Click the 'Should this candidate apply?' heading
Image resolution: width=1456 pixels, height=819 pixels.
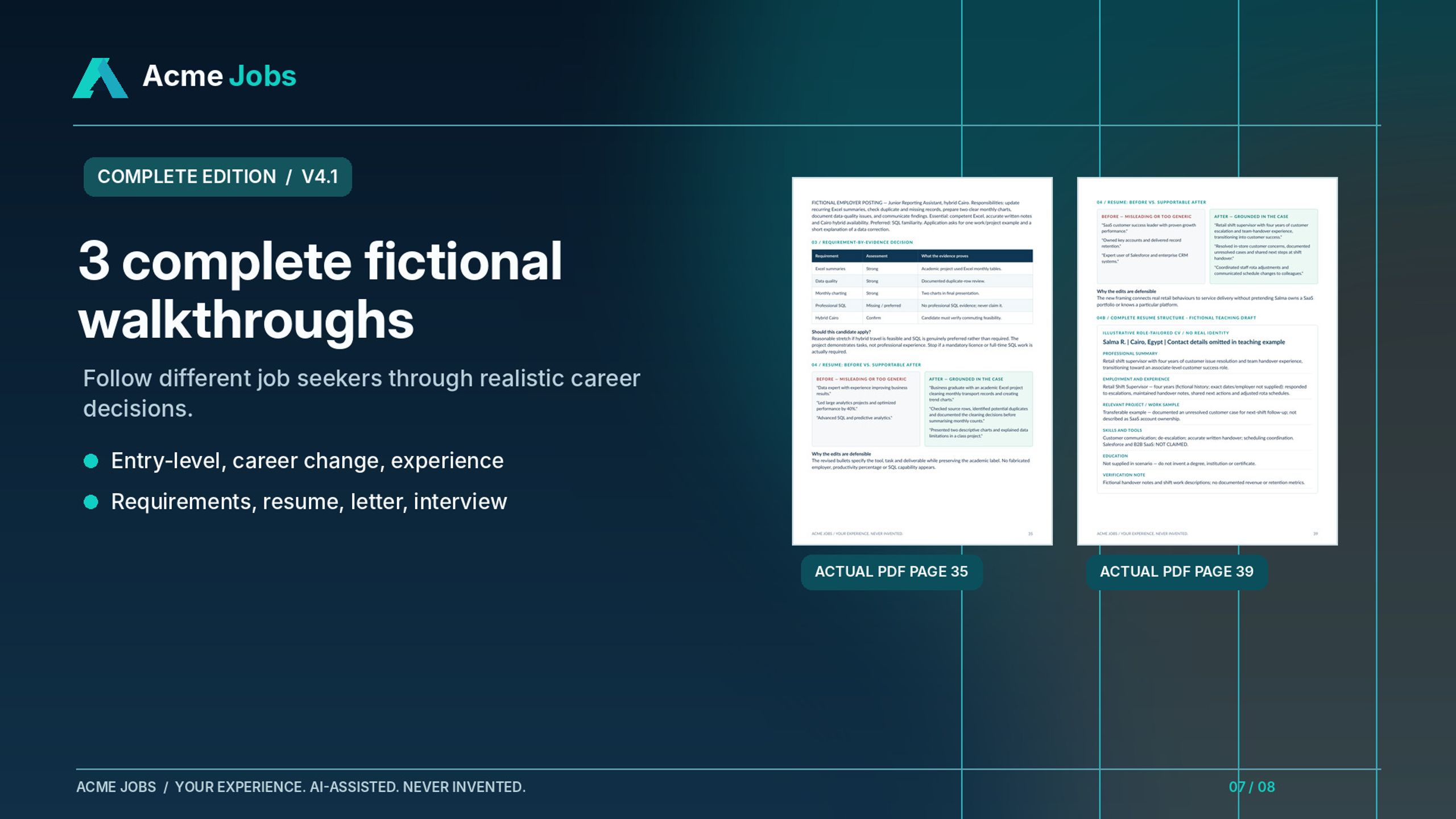point(841,332)
